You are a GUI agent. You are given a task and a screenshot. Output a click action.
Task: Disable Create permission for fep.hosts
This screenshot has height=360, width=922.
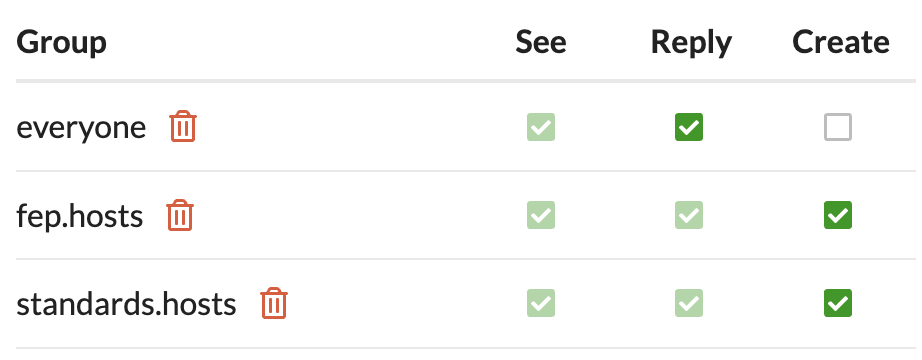(838, 215)
